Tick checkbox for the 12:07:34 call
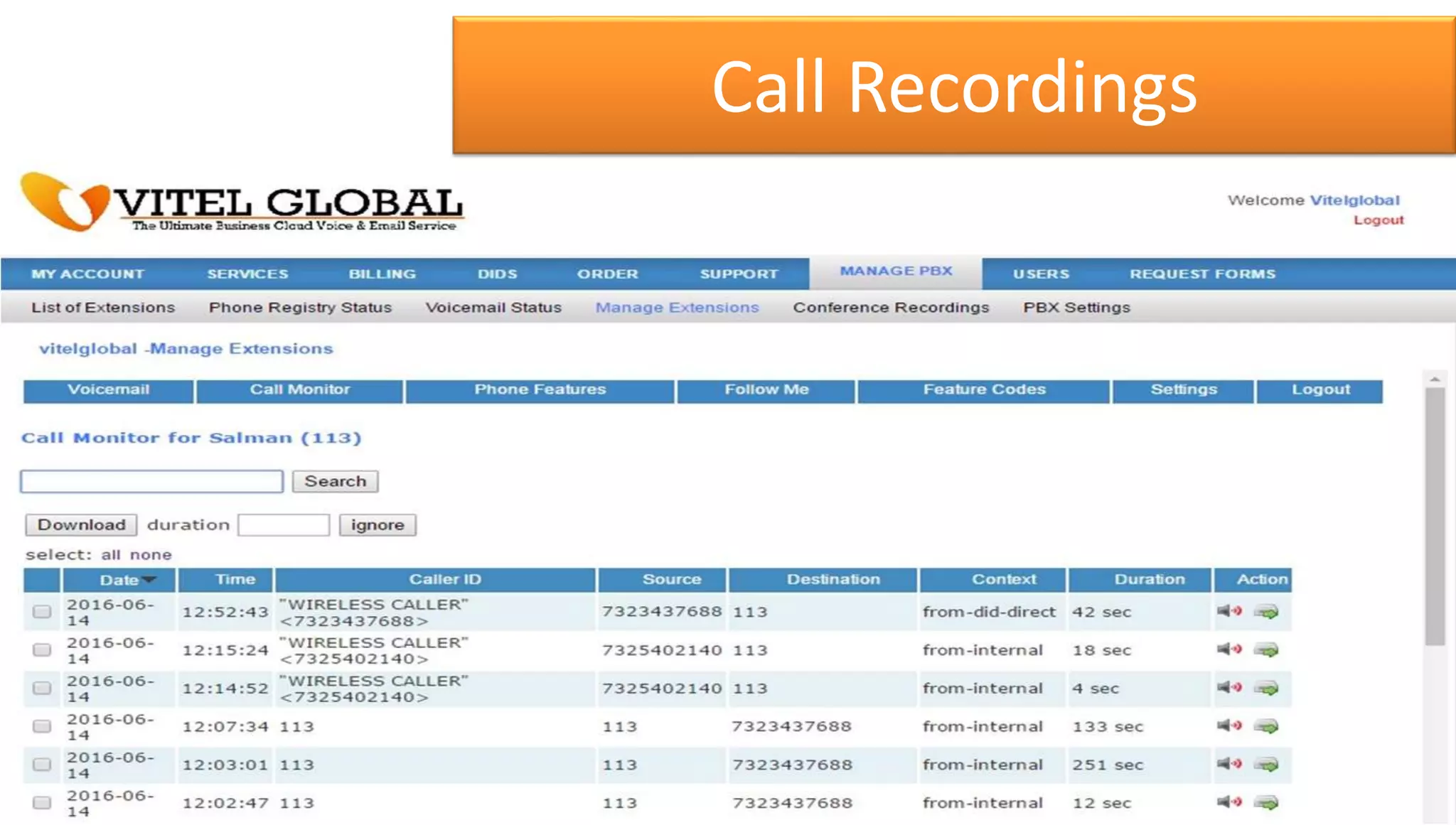The width and height of the screenshot is (1456, 825). pyautogui.click(x=42, y=726)
